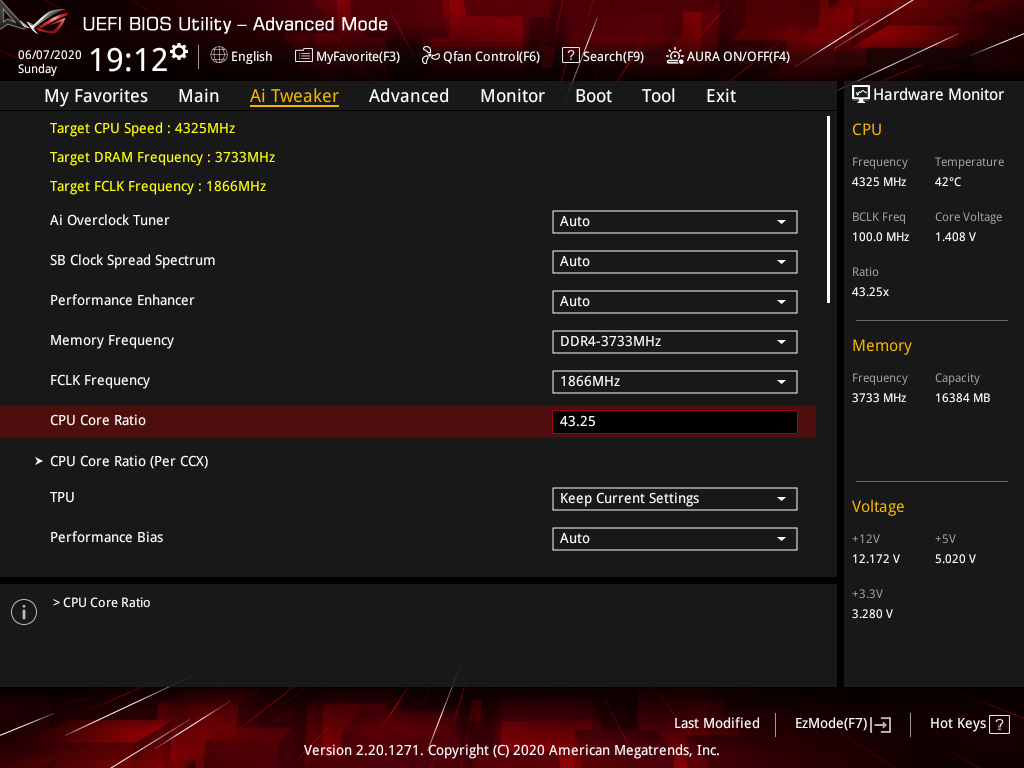Switch to the Boot tab
The height and width of the screenshot is (768, 1024).
coord(593,96)
